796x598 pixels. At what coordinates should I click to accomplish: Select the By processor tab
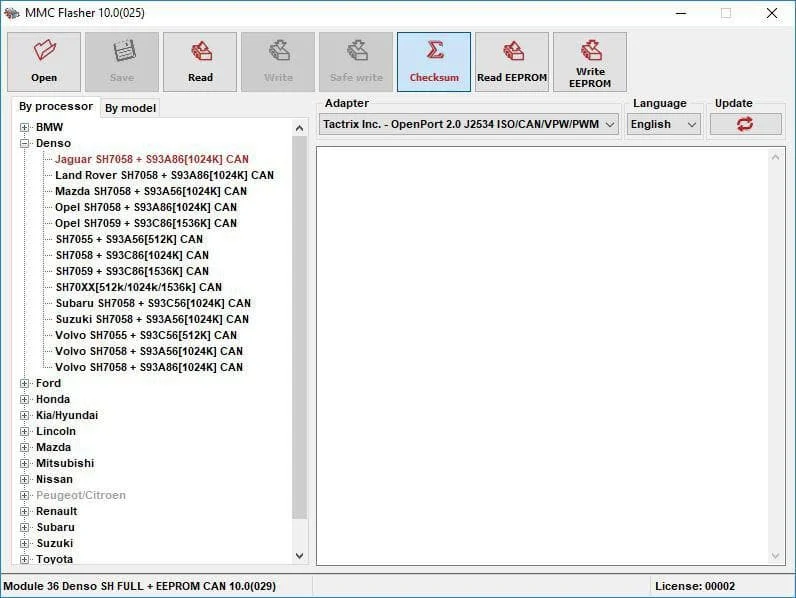click(56, 107)
